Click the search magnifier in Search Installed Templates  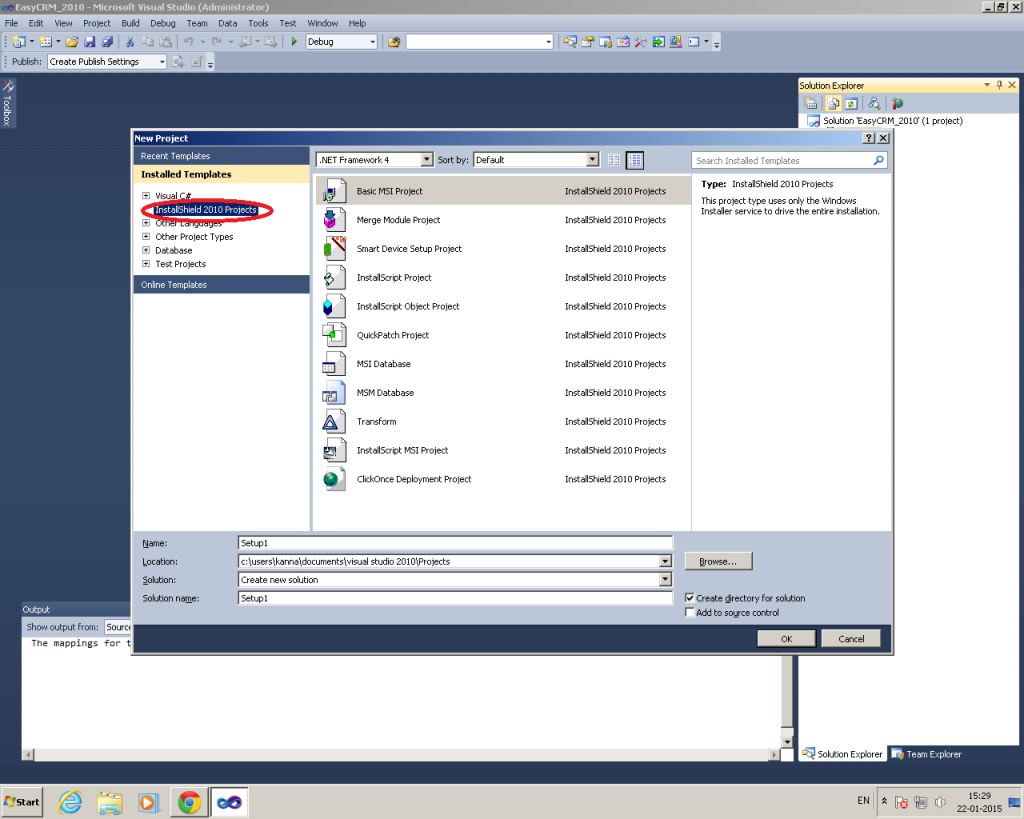(x=878, y=160)
